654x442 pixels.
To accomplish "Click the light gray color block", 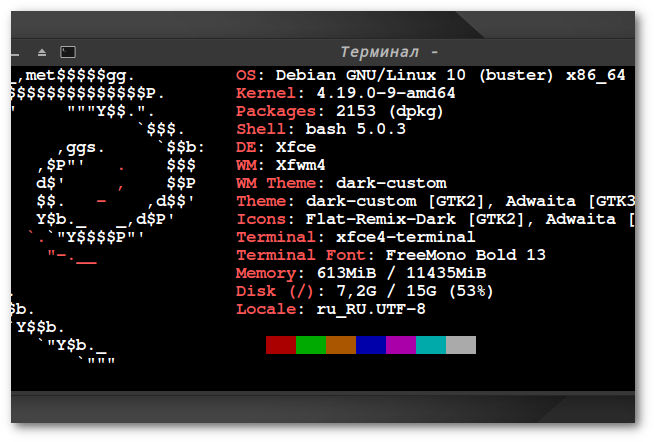I will pos(461,345).
